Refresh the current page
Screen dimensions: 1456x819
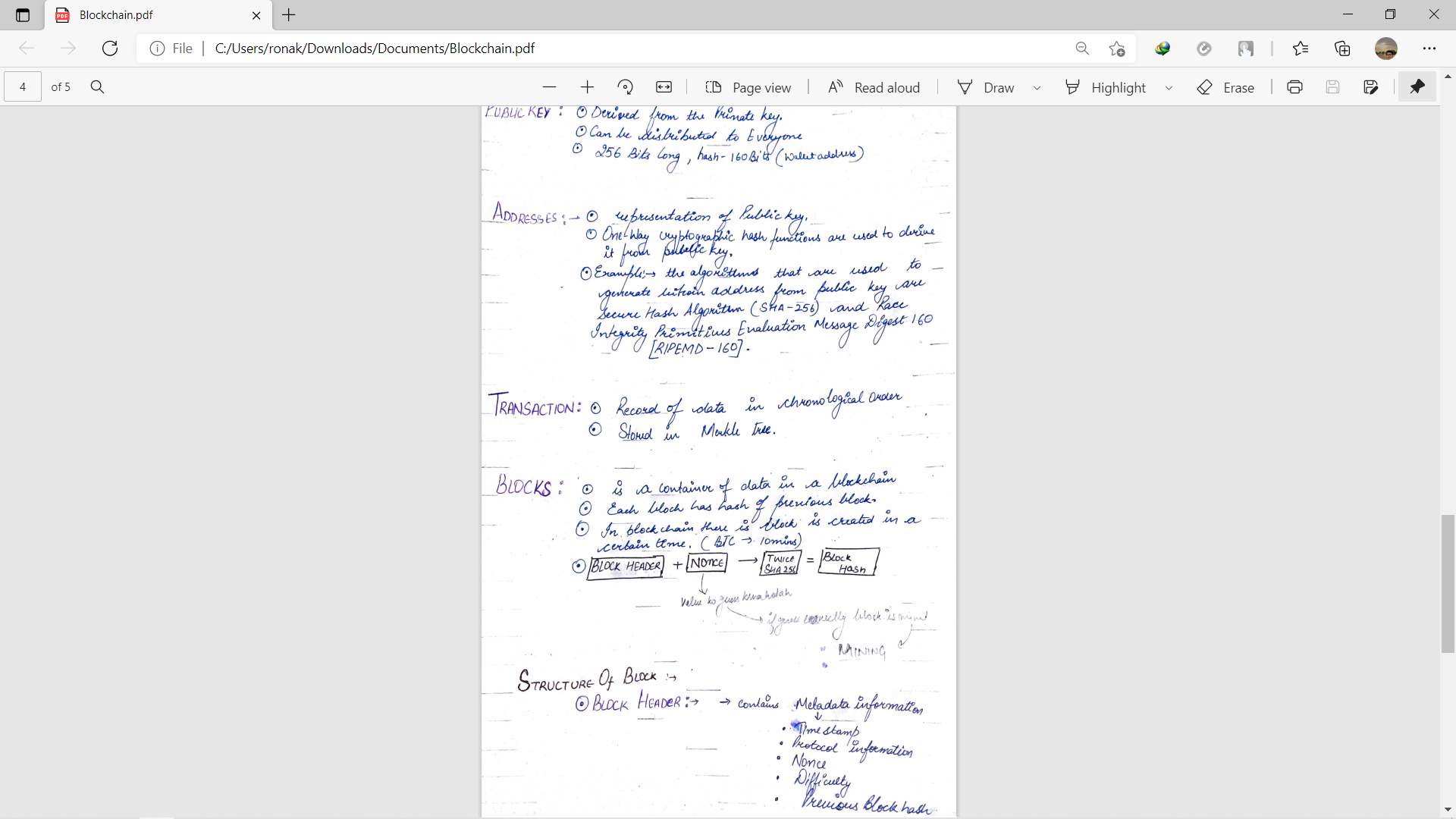tap(110, 49)
